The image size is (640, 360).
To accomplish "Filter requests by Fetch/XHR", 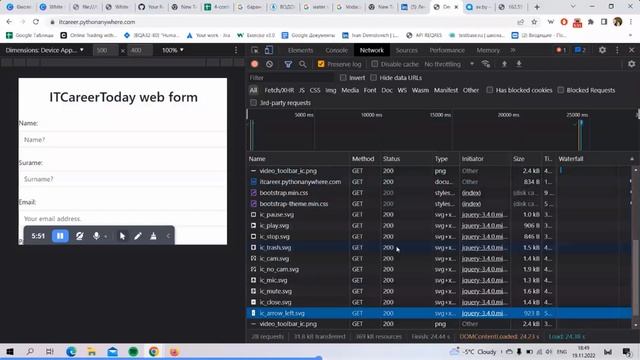I will [279, 90].
